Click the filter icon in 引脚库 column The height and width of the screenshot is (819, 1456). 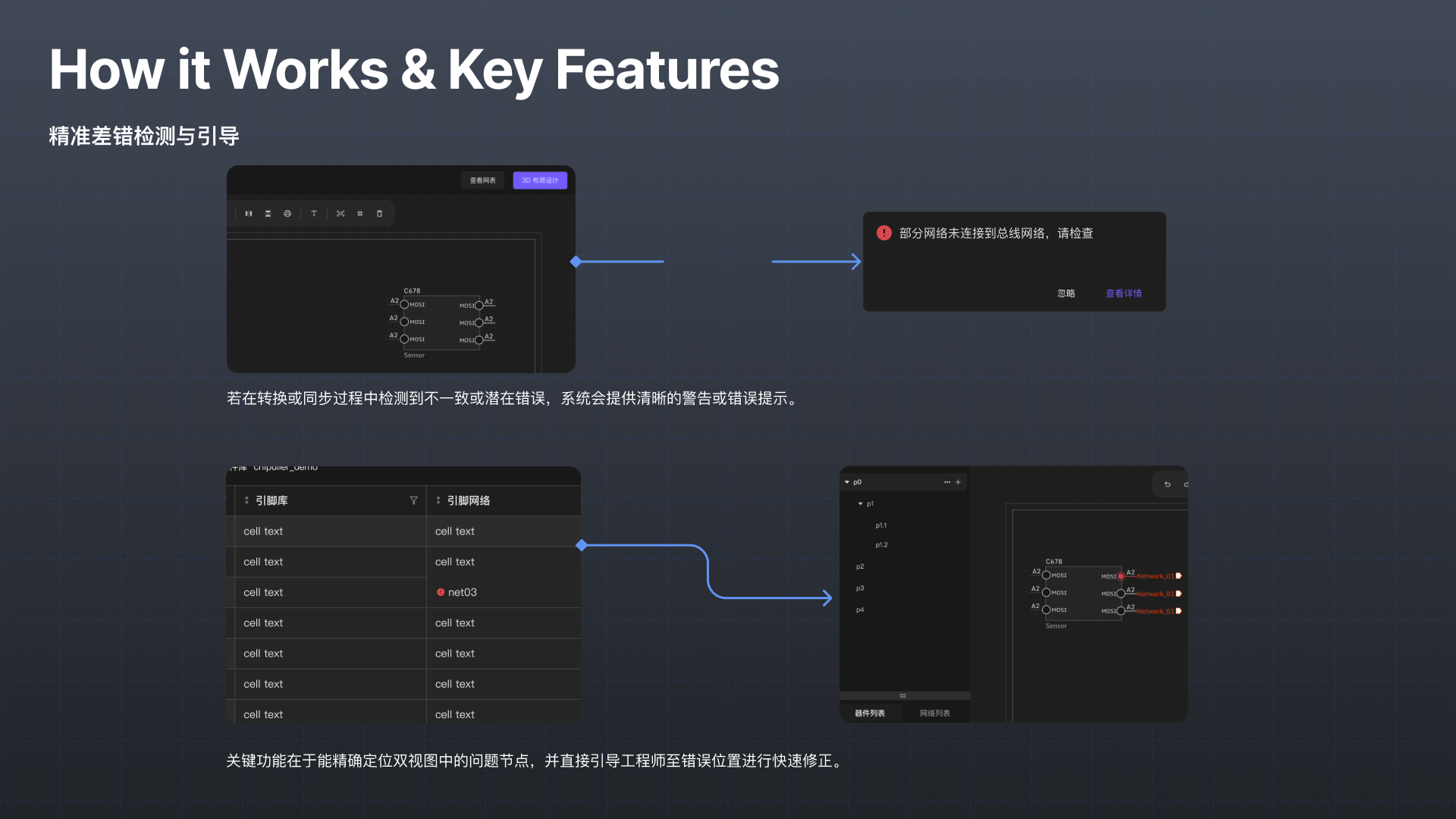(413, 500)
